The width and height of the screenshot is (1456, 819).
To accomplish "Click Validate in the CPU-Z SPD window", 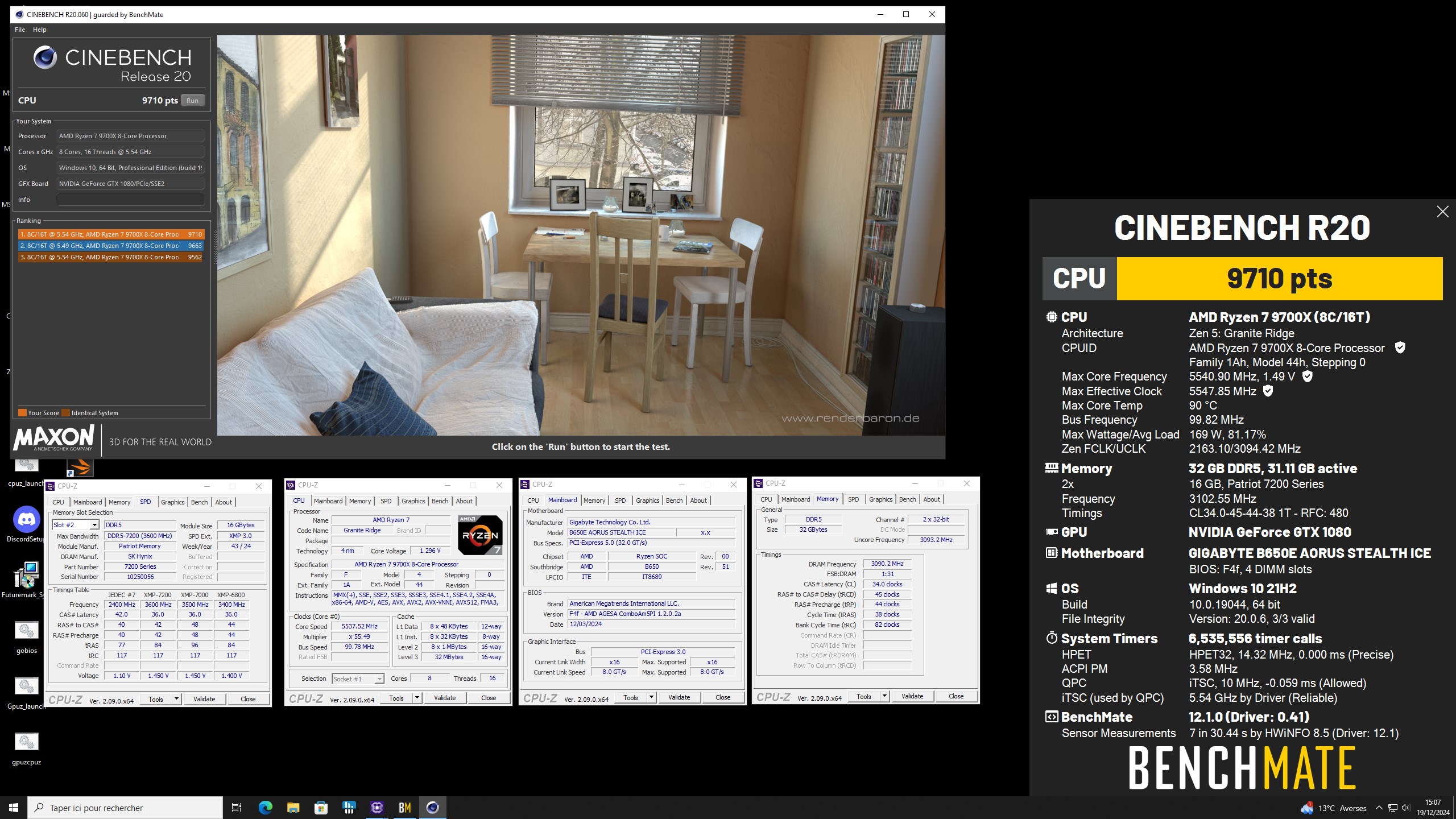I will (x=204, y=699).
